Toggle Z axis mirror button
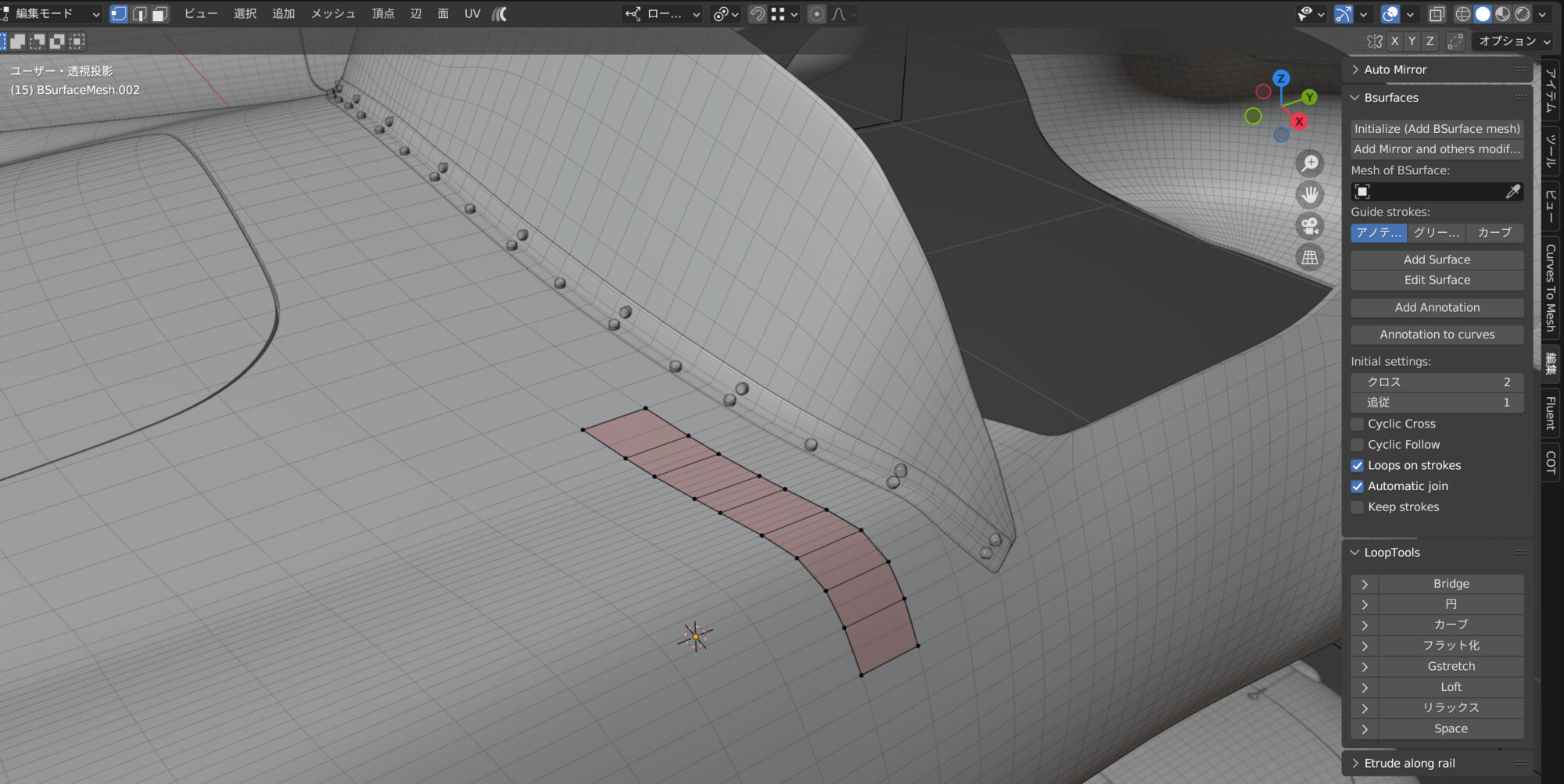 point(1429,41)
